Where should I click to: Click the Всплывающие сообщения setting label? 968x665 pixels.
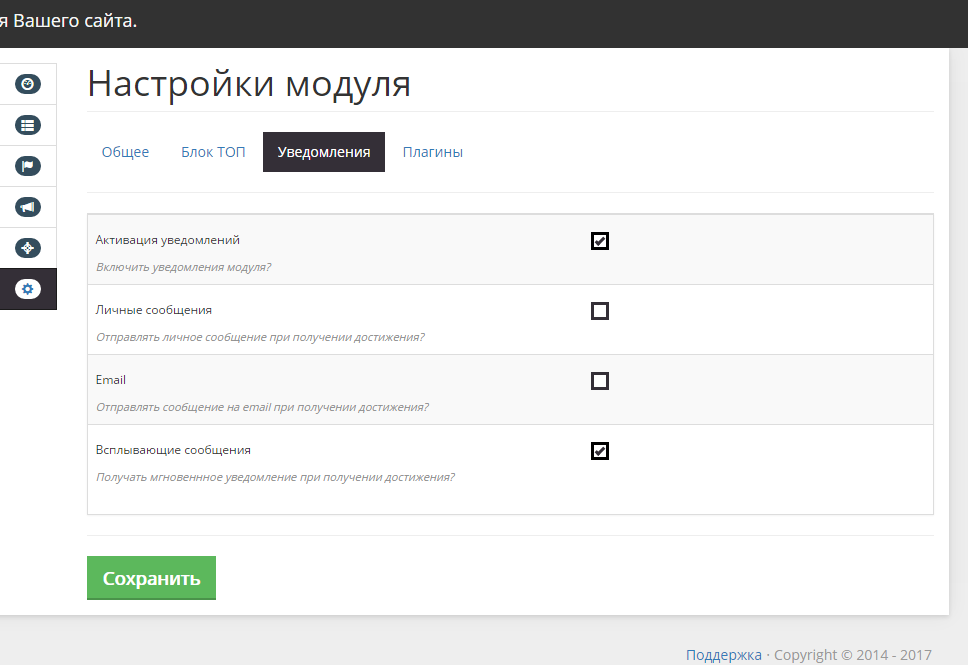(x=173, y=450)
